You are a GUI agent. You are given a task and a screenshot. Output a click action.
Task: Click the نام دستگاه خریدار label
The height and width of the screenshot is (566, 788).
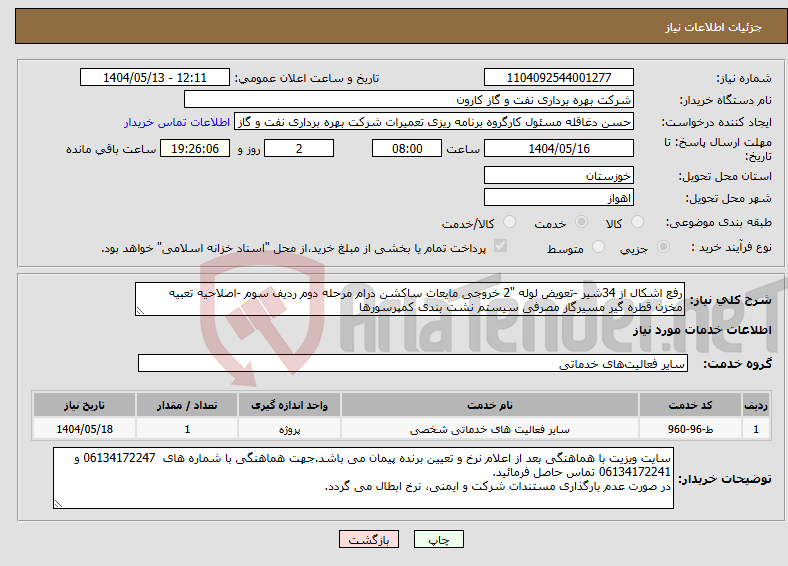tap(726, 101)
